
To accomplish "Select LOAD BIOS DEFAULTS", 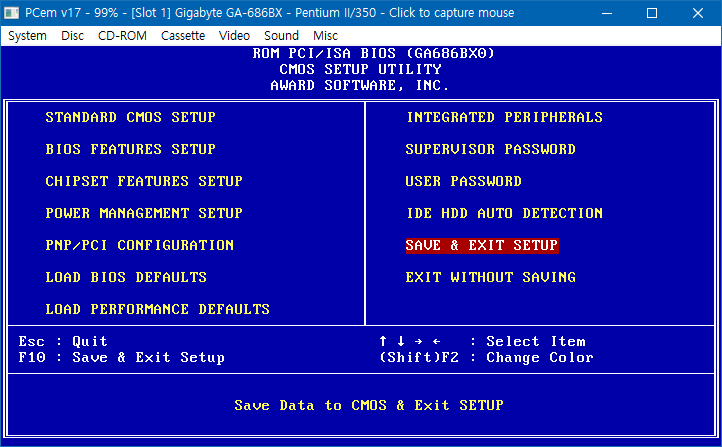I will pos(126,277).
